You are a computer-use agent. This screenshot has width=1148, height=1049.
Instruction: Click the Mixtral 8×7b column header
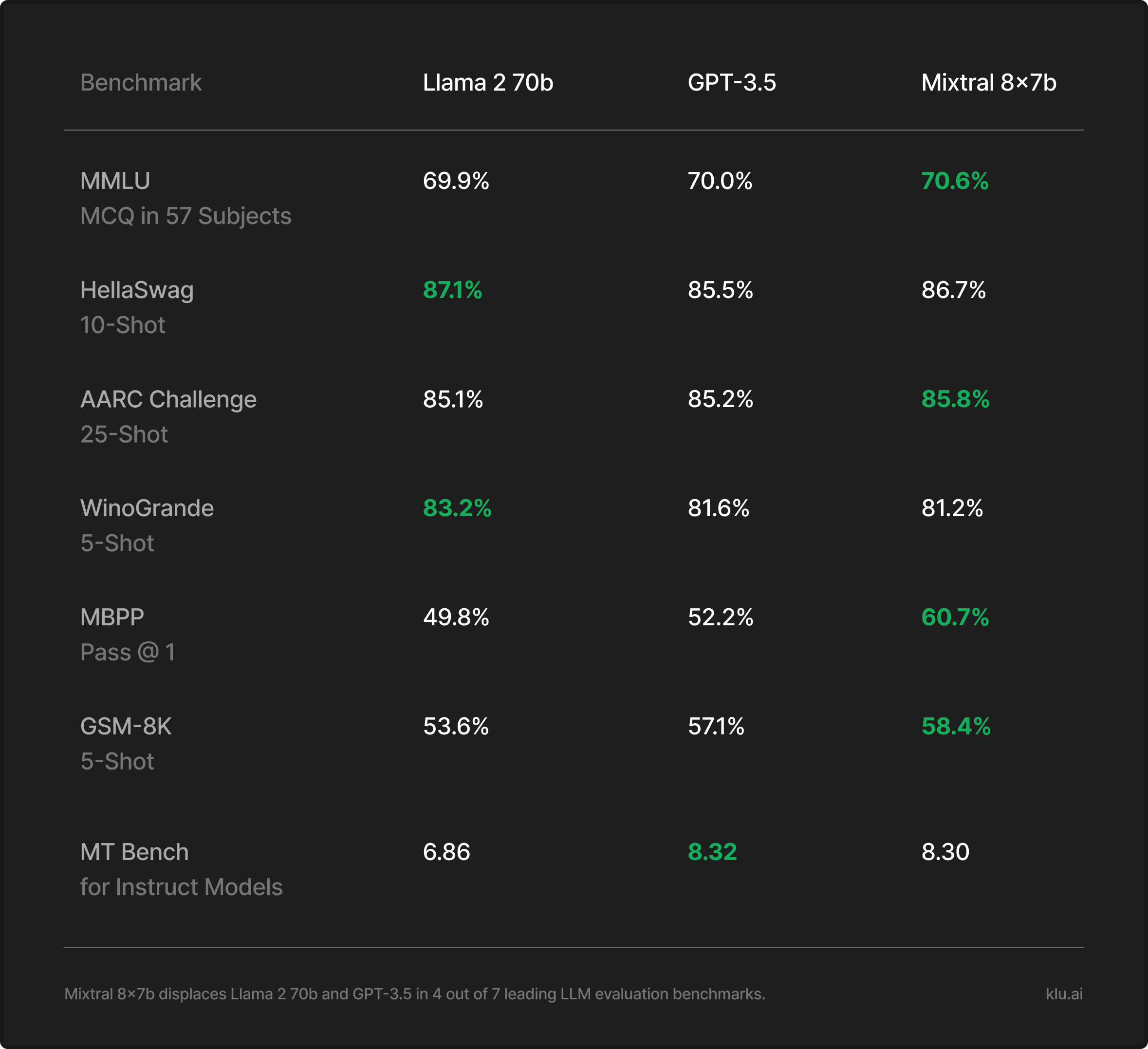[988, 83]
